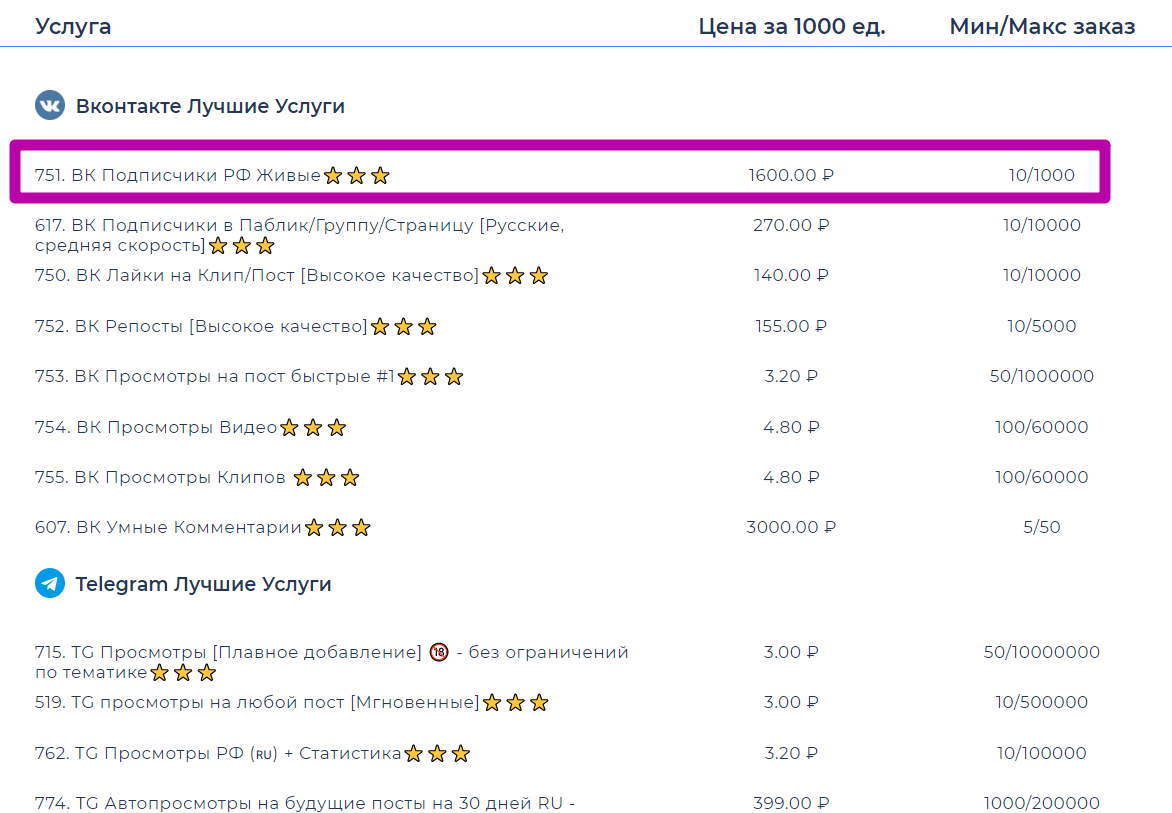Open service 753 ВК Просмотры на пост быстрые
The width and height of the screenshot is (1172, 813).
point(215,377)
